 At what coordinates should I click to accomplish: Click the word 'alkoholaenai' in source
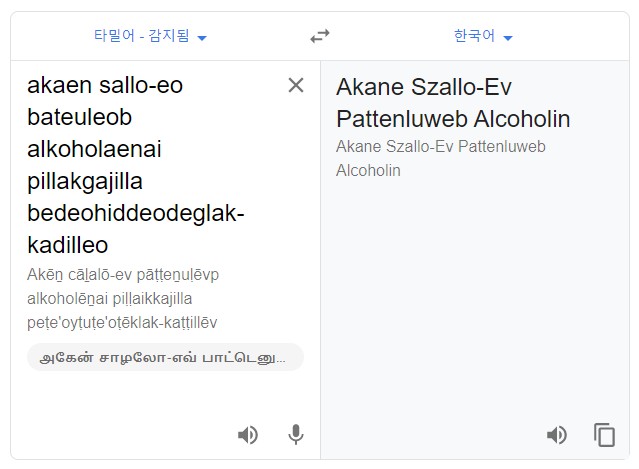point(95,149)
